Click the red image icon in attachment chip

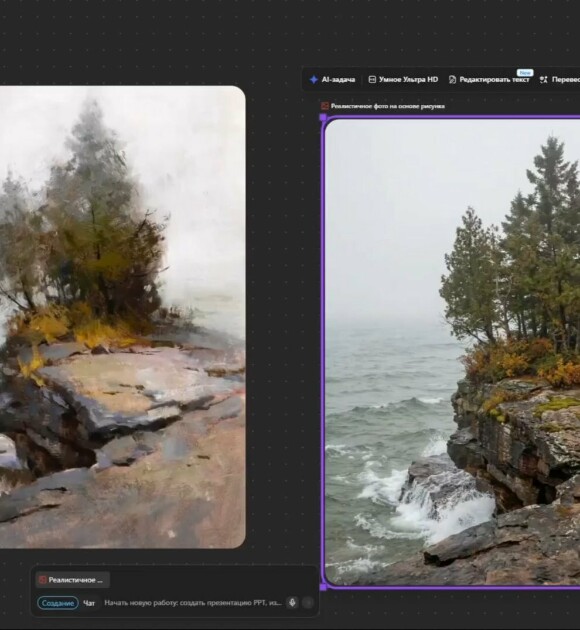(x=42, y=580)
